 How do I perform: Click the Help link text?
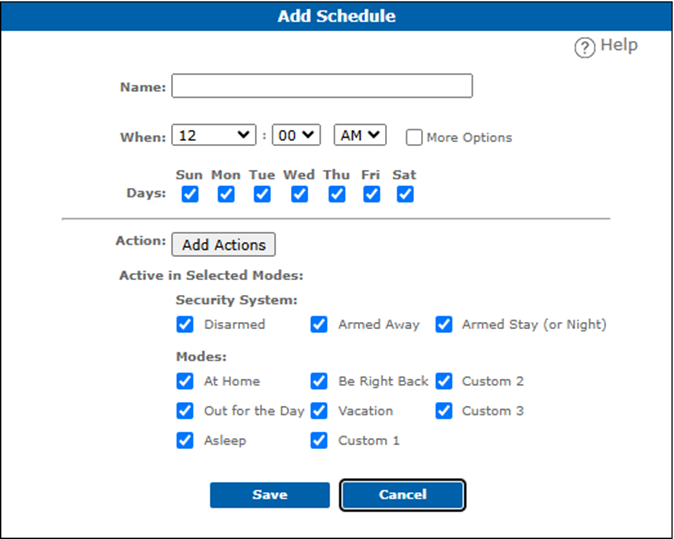pyautogui.click(x=619, y=45)
